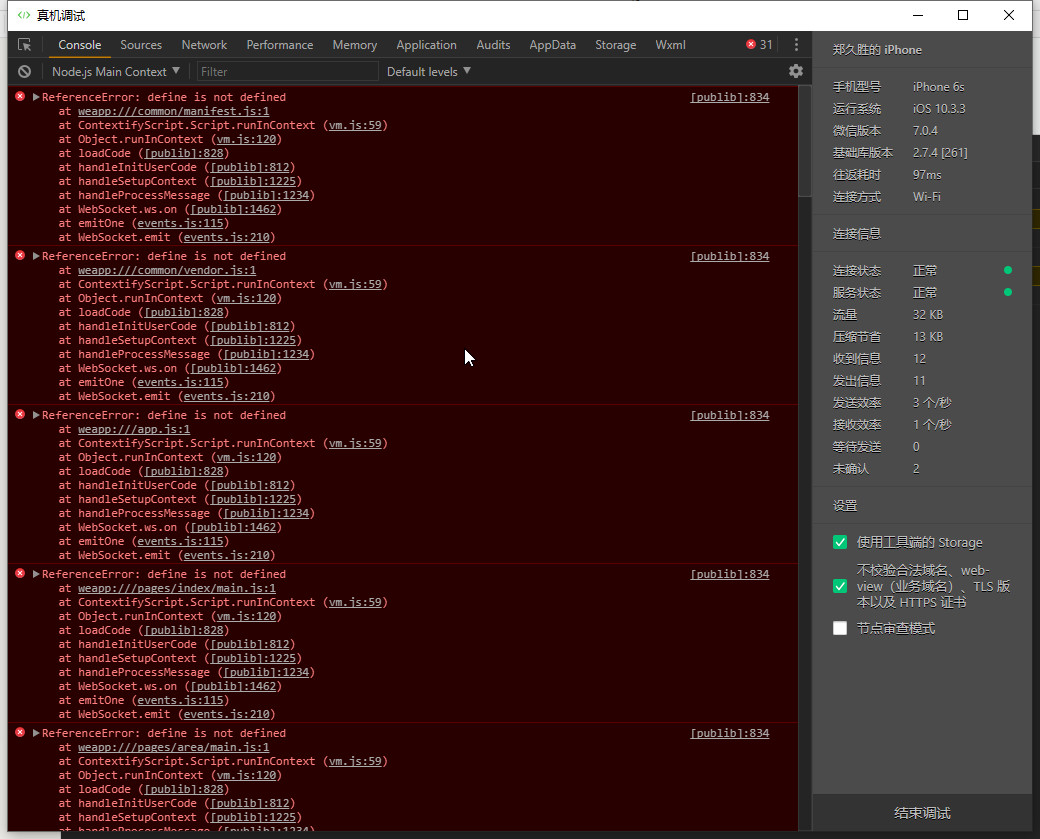Open Node.js Main Context dropdown
The width and height of the screenshot is (1040, 839).
pyautogui.click(x=115, y=72)
